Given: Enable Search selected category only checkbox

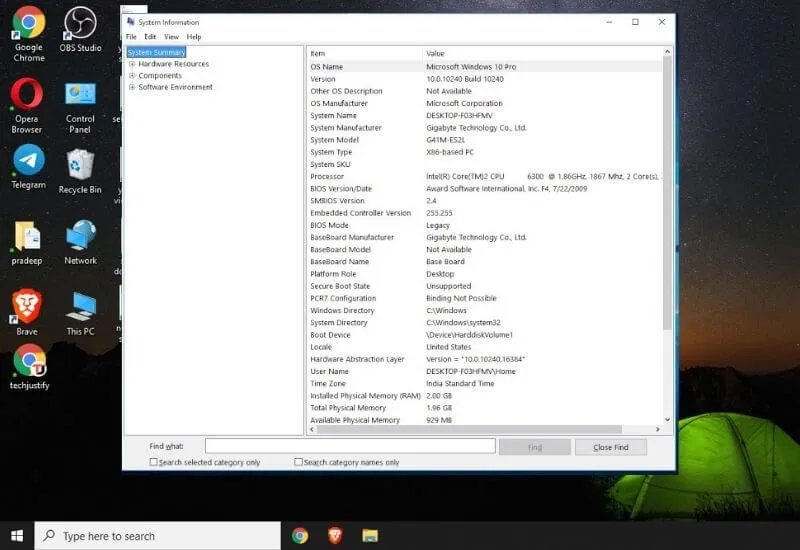Looking at the screenshot, I should tap(153, 462).
